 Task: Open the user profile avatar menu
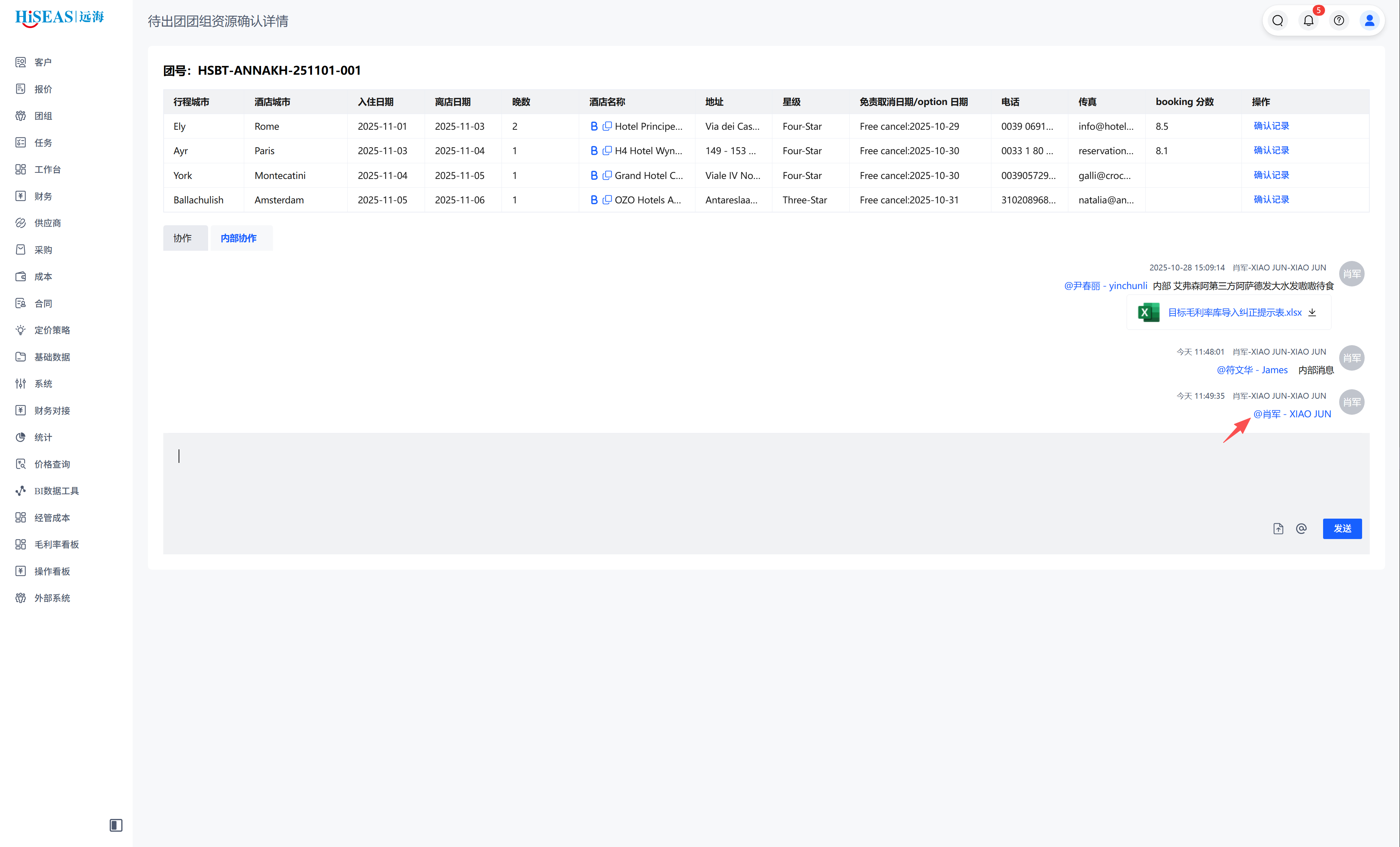click(x=1369, y=21)
